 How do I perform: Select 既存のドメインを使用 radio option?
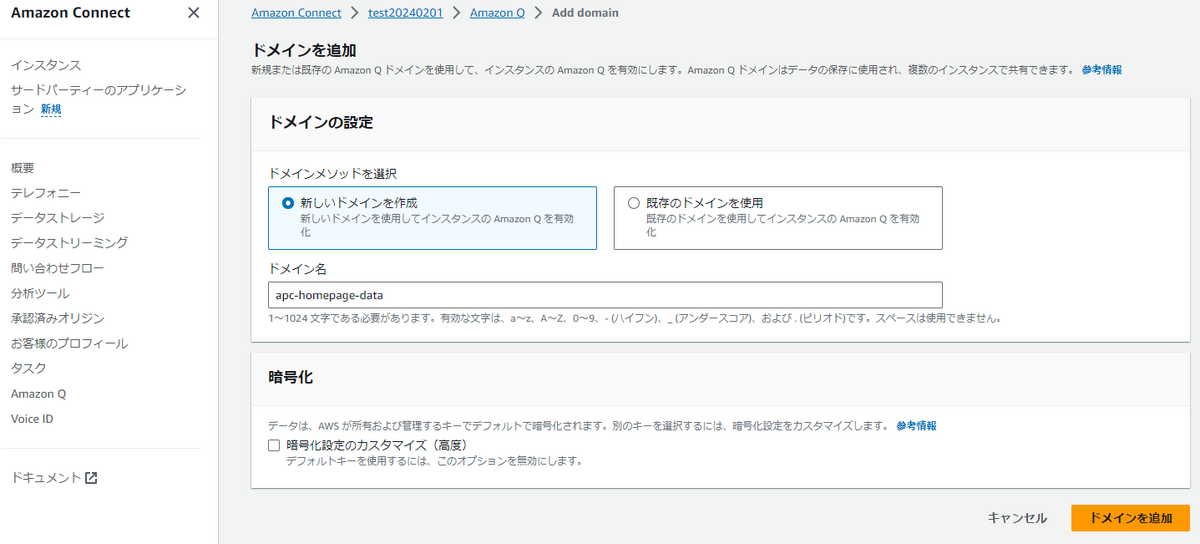[633, 203]
